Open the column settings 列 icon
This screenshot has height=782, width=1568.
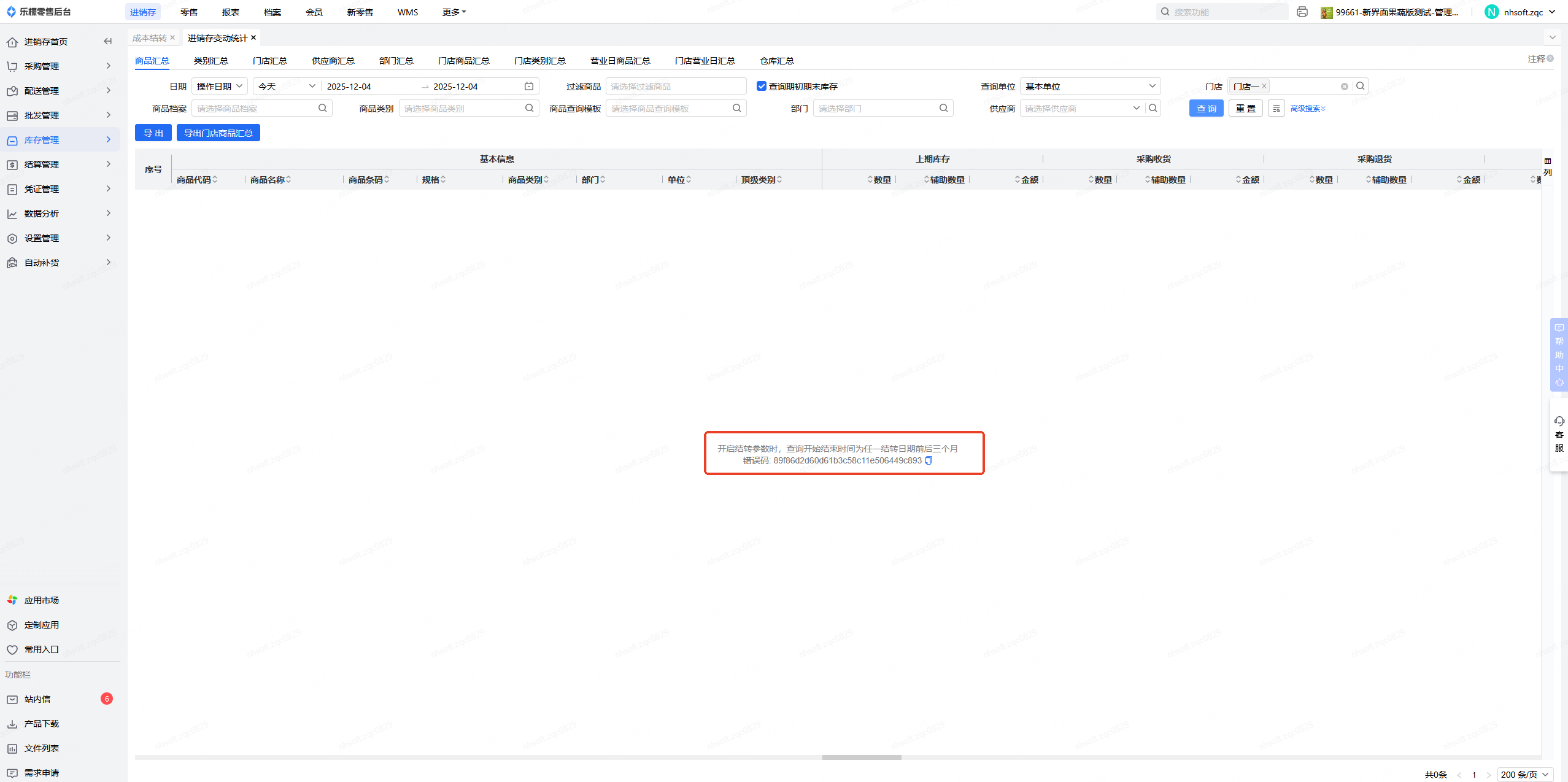pos(1547,166)
